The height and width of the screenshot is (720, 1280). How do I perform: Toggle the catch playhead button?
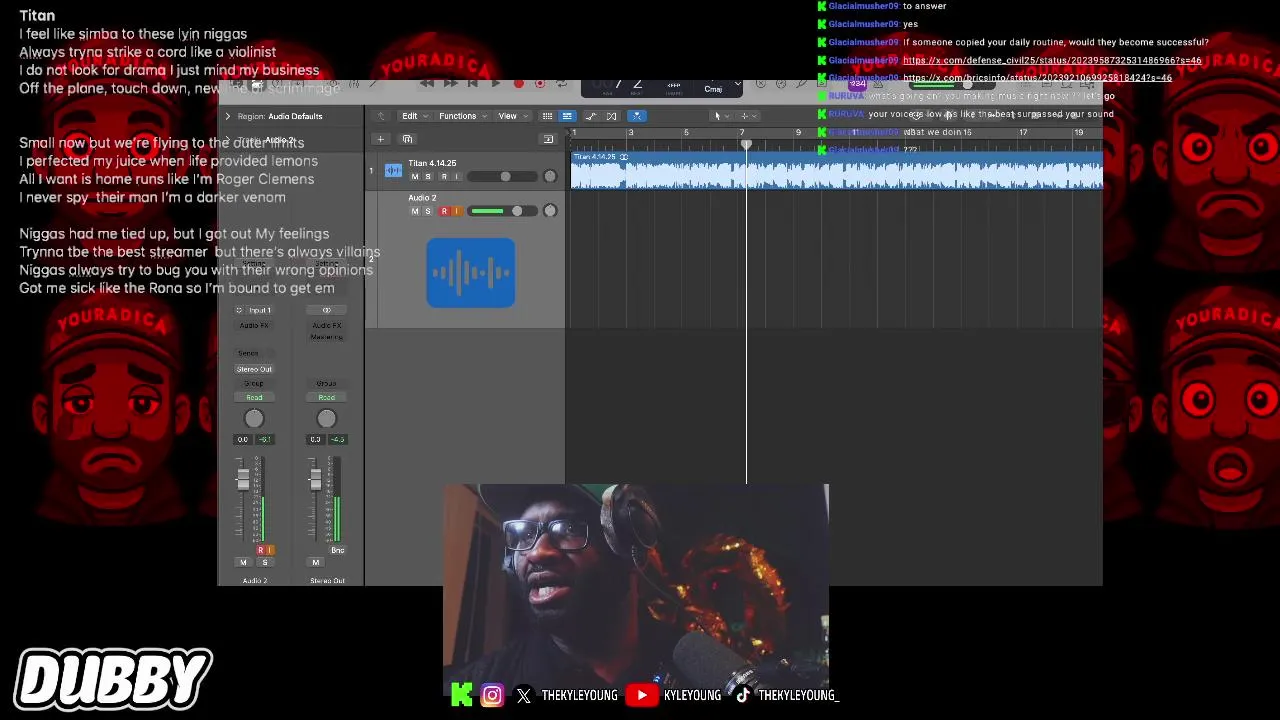click(x=636, y=116)
